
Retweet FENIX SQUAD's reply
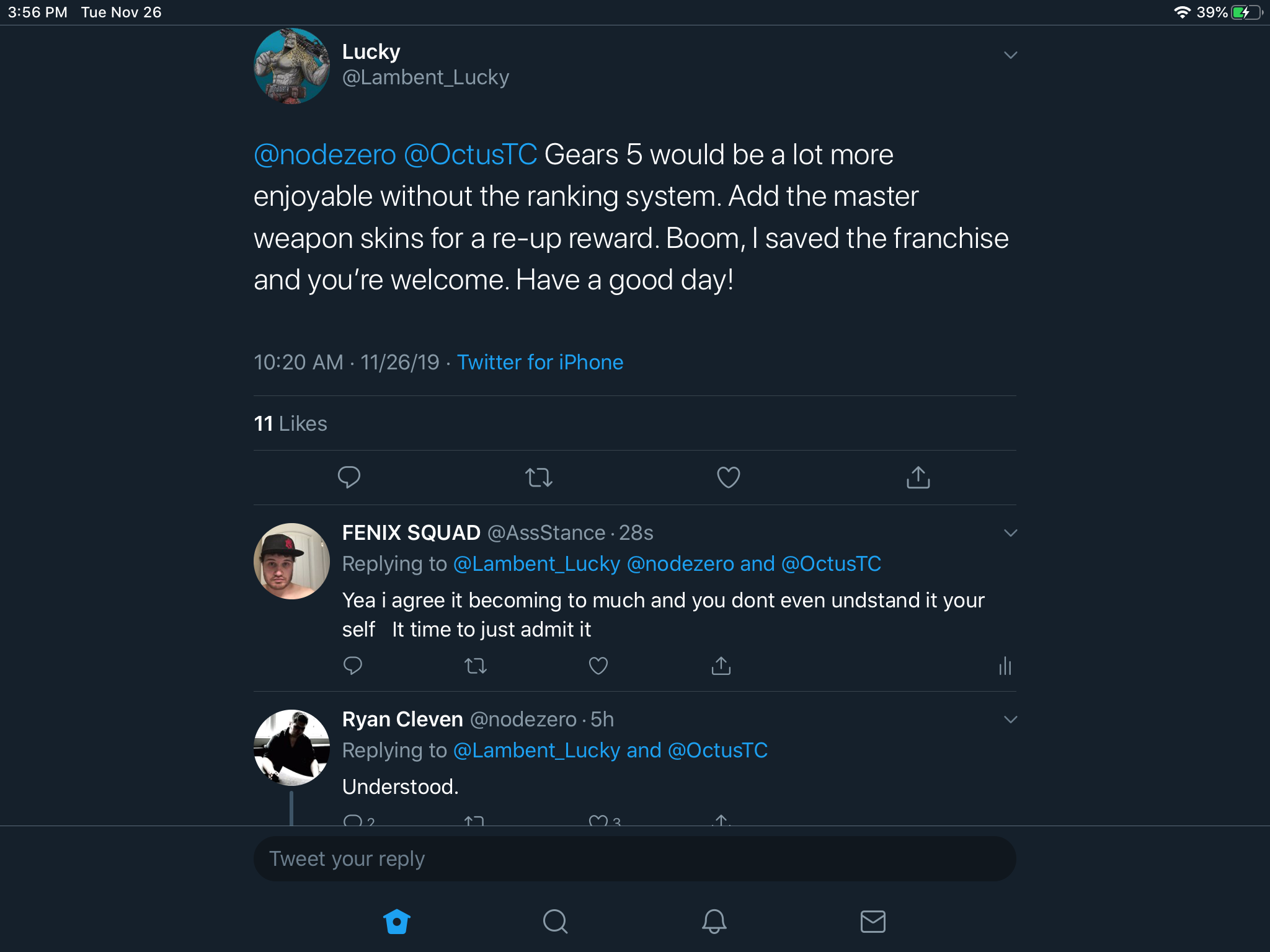click(475, 666)
